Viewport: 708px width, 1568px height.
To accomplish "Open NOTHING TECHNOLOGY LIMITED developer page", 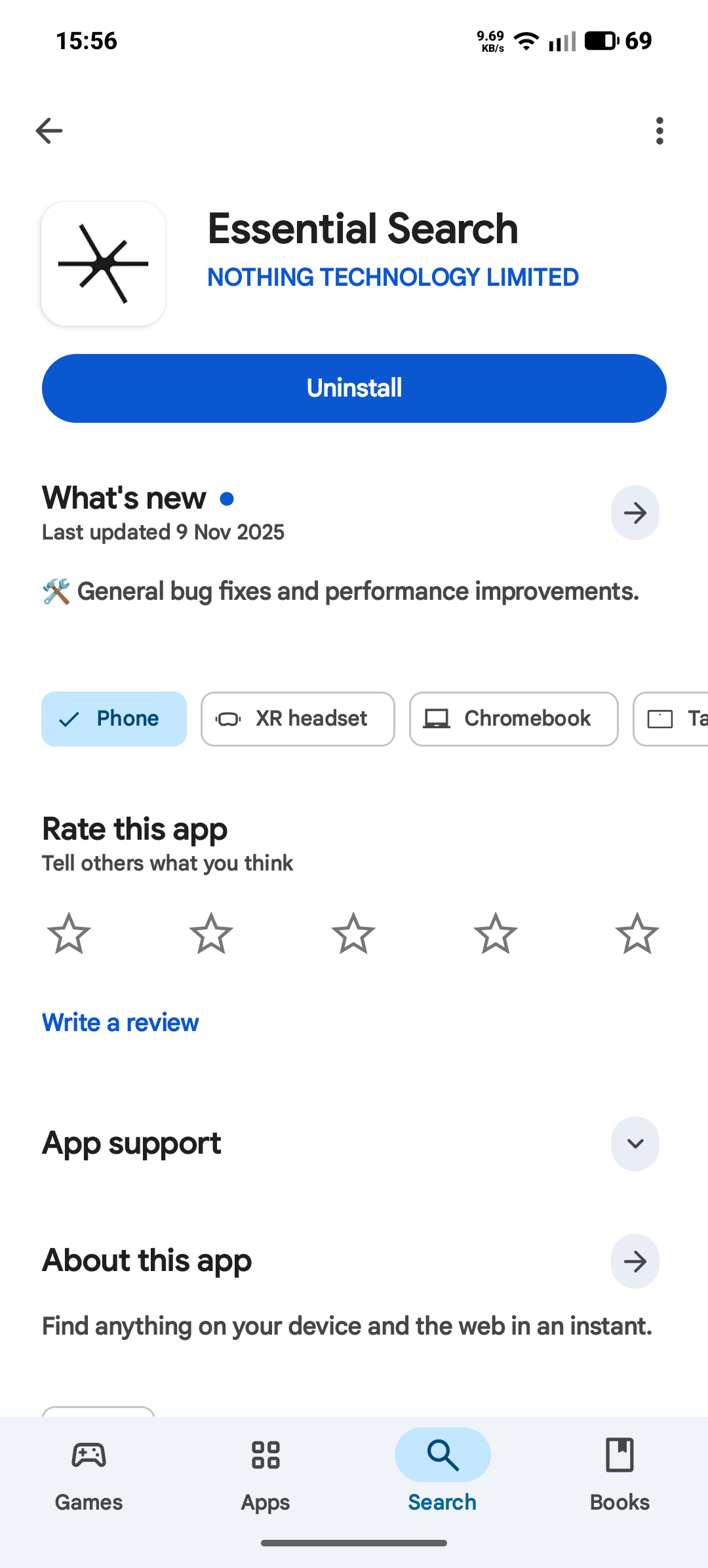I will pyautogui.click(x=393, y=277).
